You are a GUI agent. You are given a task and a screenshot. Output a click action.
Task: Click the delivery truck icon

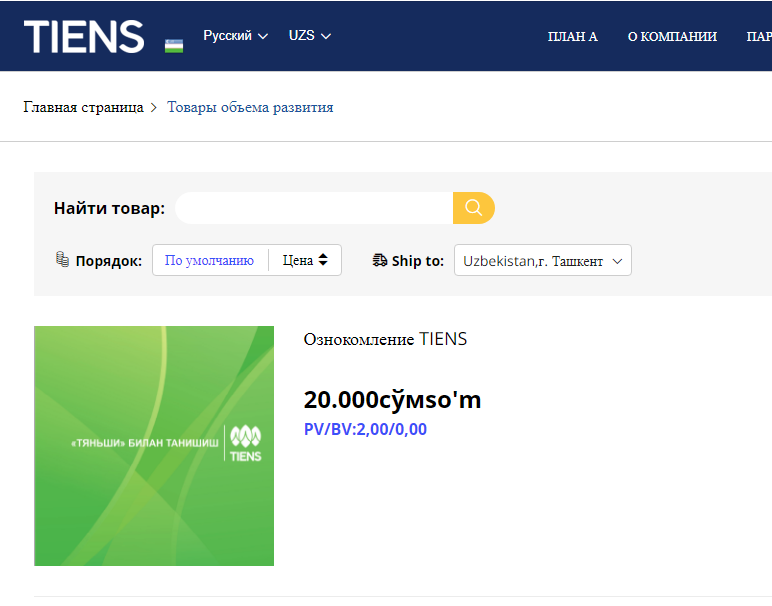click(x=380, y=260)
